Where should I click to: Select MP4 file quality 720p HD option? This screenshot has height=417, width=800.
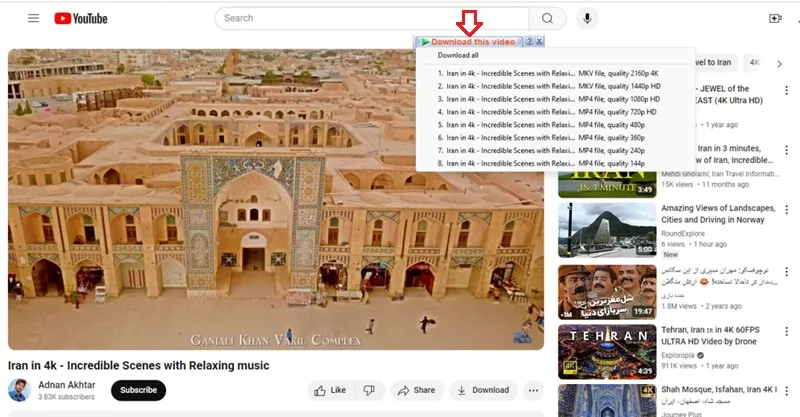[x=547, y=112]
